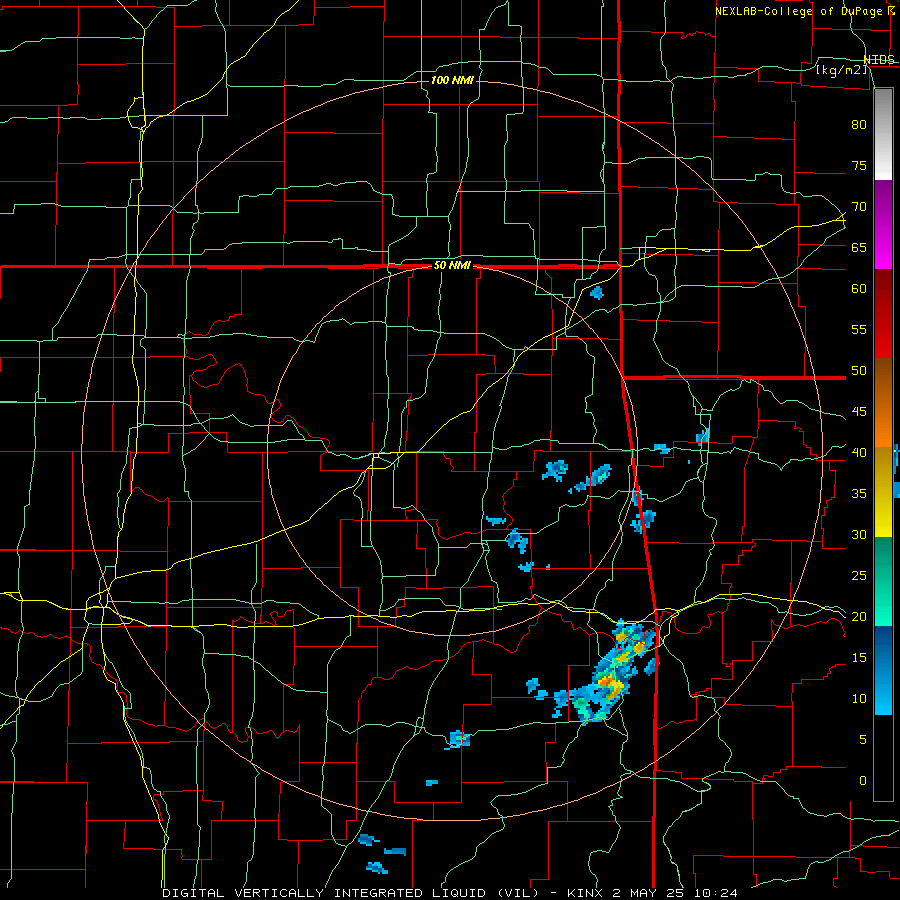
Task: Click the 55 value on the scale
Action: pyautogui.click(x=859, y=330)
